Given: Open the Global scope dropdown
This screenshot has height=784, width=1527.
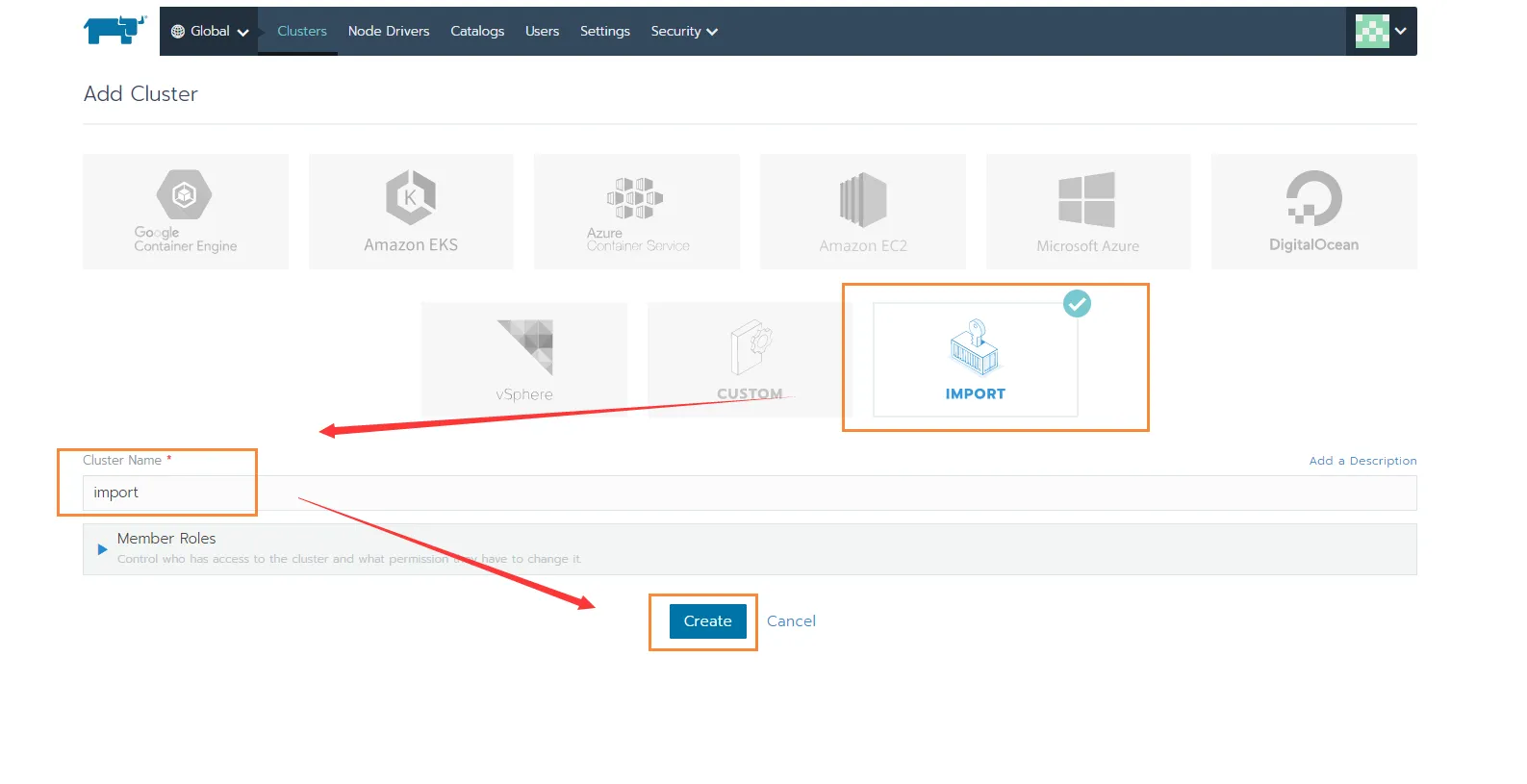Looking at the screenshot, I should coord(210,31).
